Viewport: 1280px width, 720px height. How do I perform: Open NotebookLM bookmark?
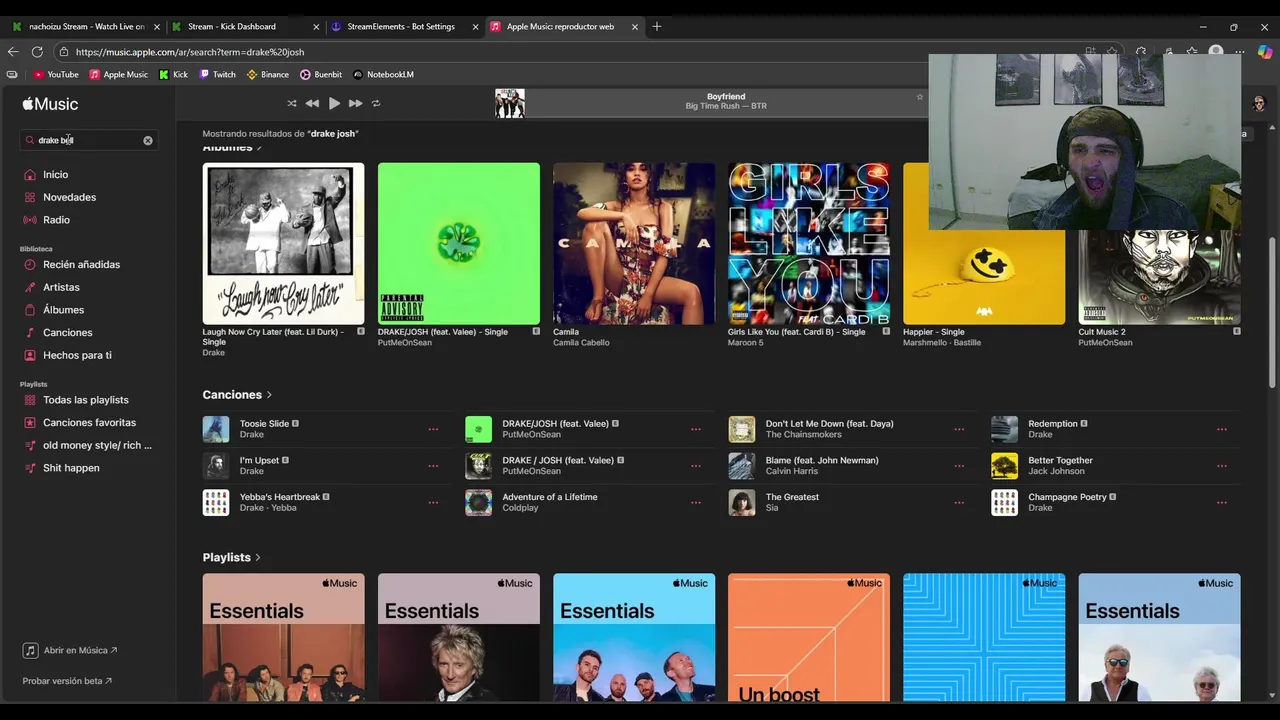(x=383, y=74)
